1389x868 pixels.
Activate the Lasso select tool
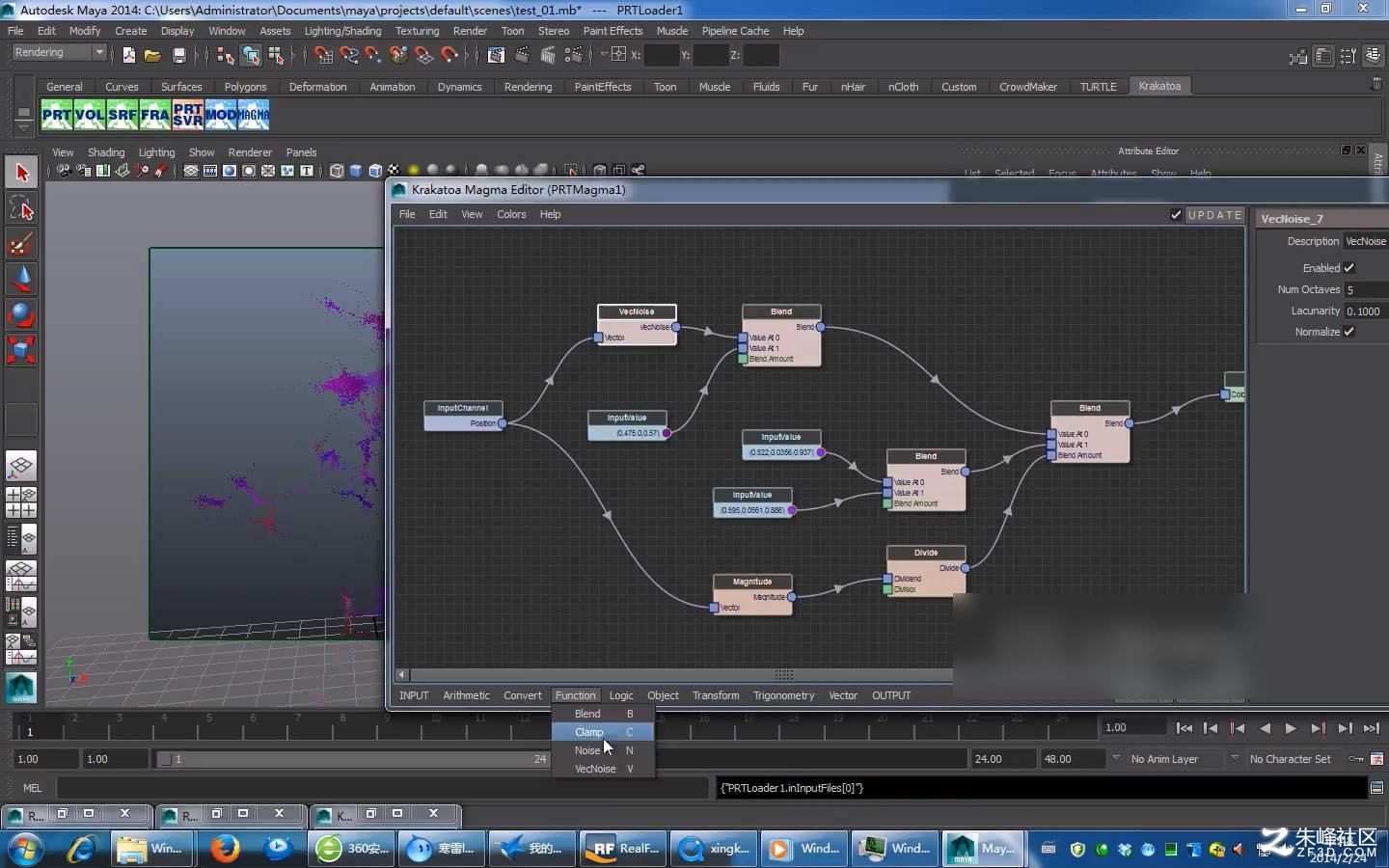pos(21,208)
